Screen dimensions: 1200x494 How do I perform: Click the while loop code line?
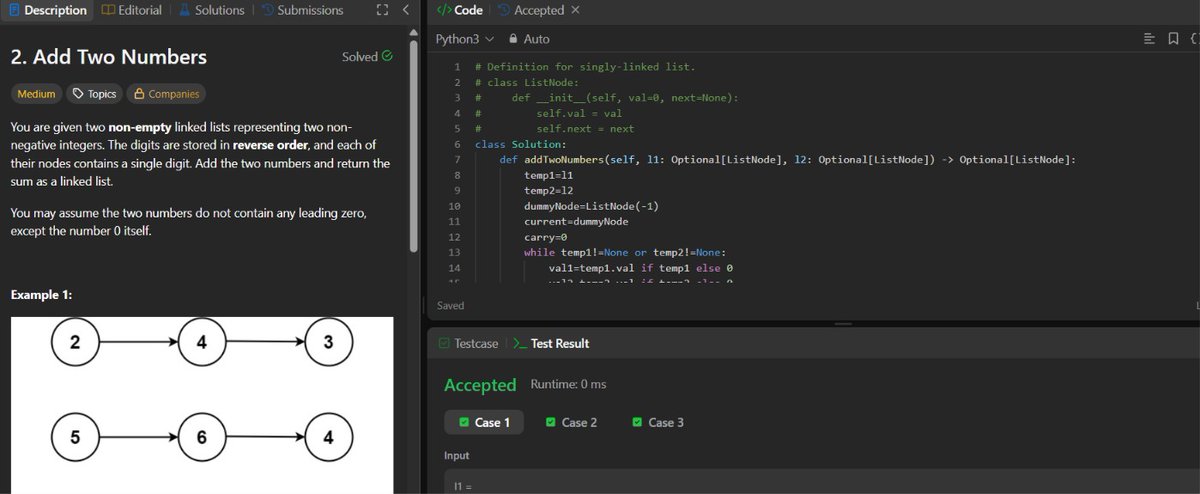coord(625,253)
